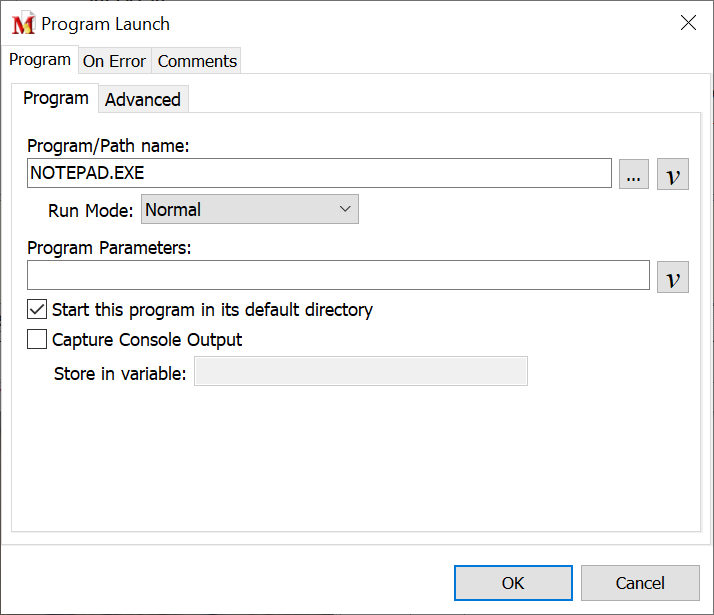
Task: Insert variable into the Program Parameters field
Action: (x=673, y=276)
